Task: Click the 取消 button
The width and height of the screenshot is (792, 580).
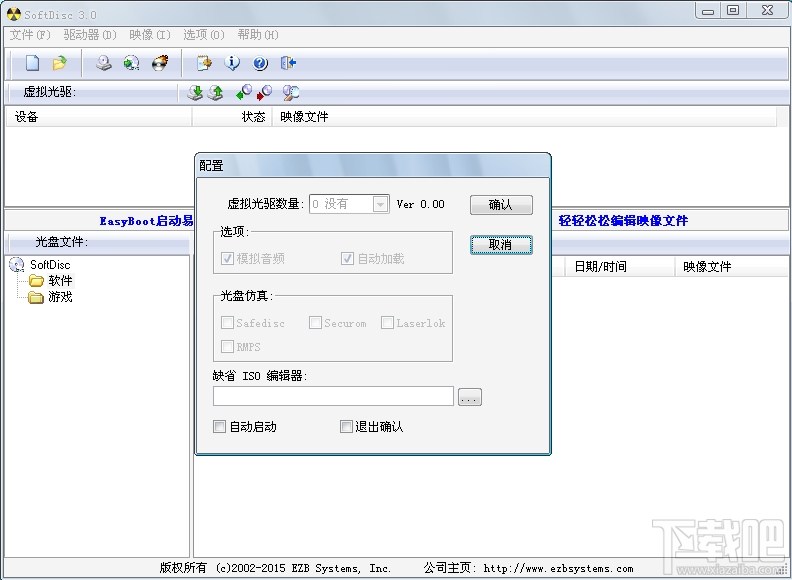Action: pos(501,245)
